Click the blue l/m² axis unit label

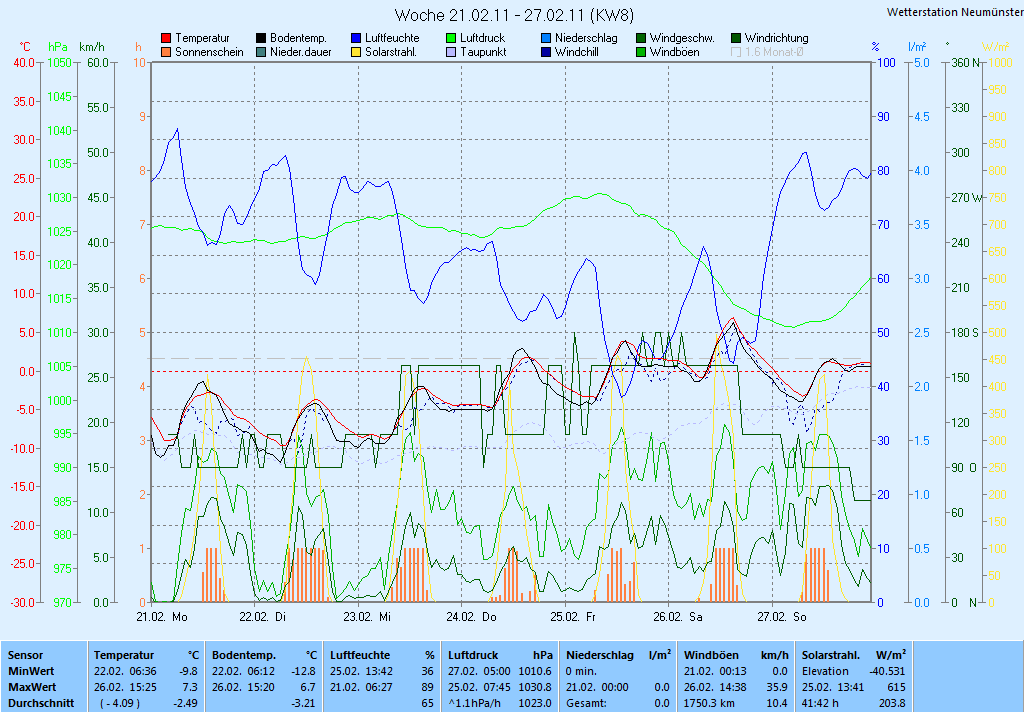click(x=917, y=47)
